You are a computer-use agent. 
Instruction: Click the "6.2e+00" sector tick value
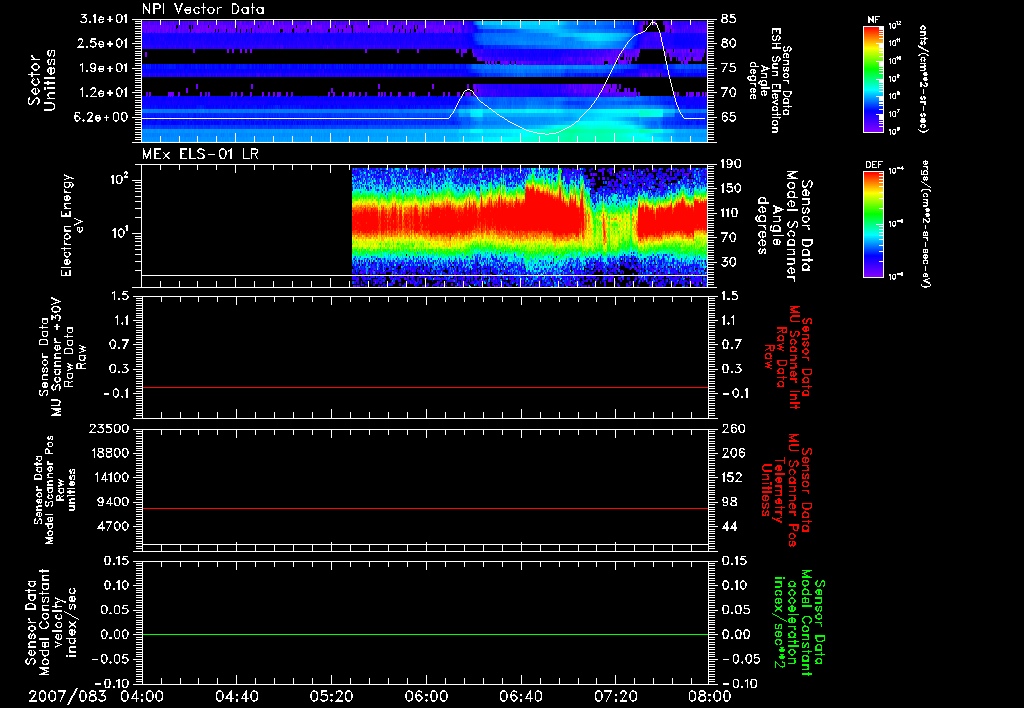click(103, 117)
